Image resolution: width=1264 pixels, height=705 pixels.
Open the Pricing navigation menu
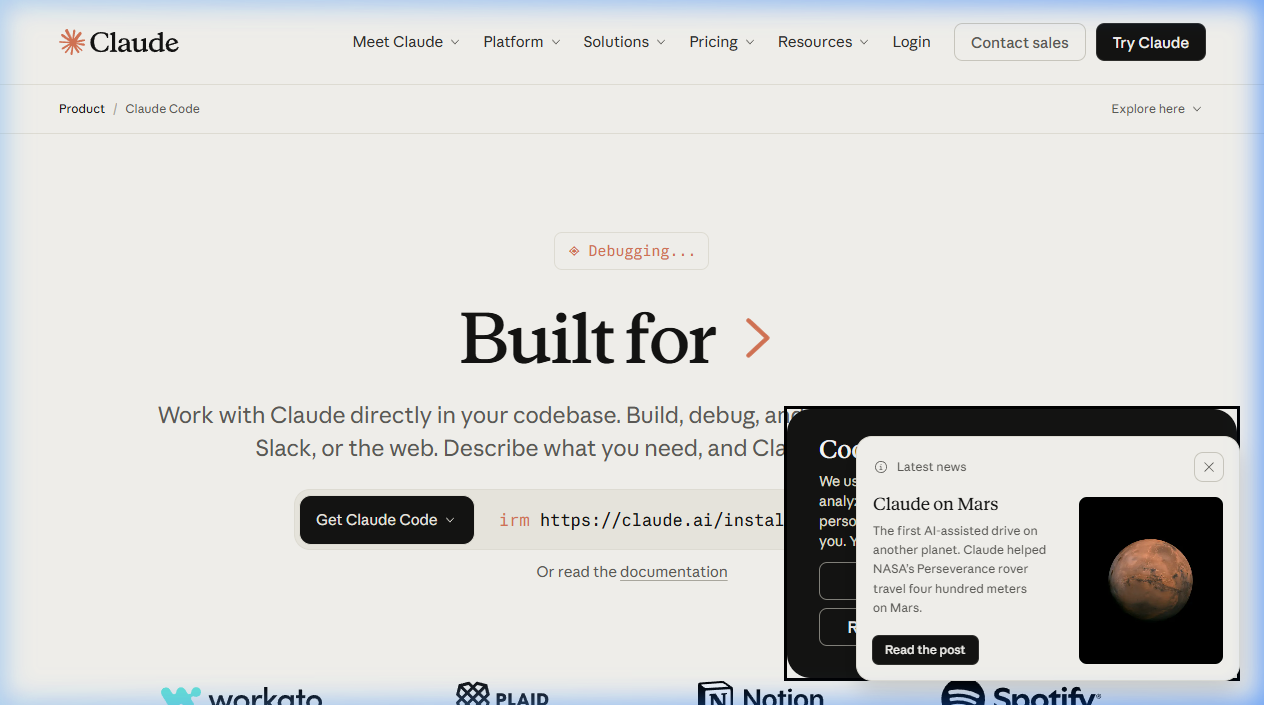tap(721, 42)
